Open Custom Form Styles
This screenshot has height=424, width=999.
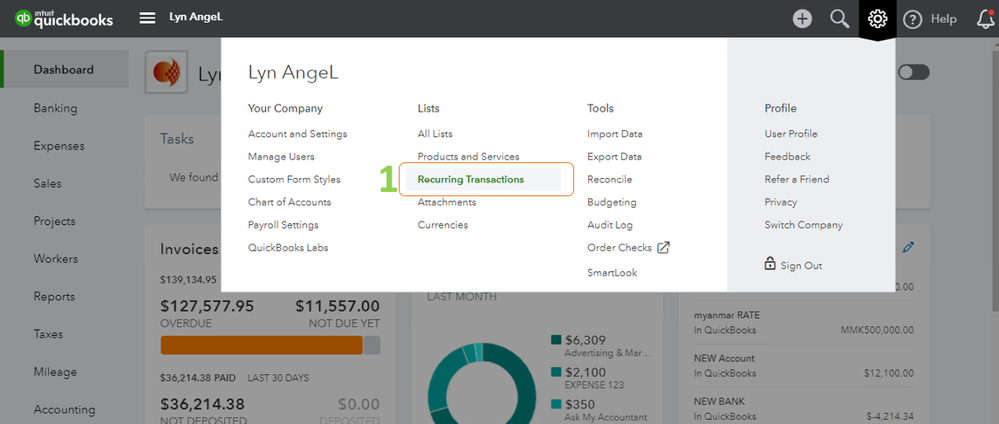[x=294, y=179]
